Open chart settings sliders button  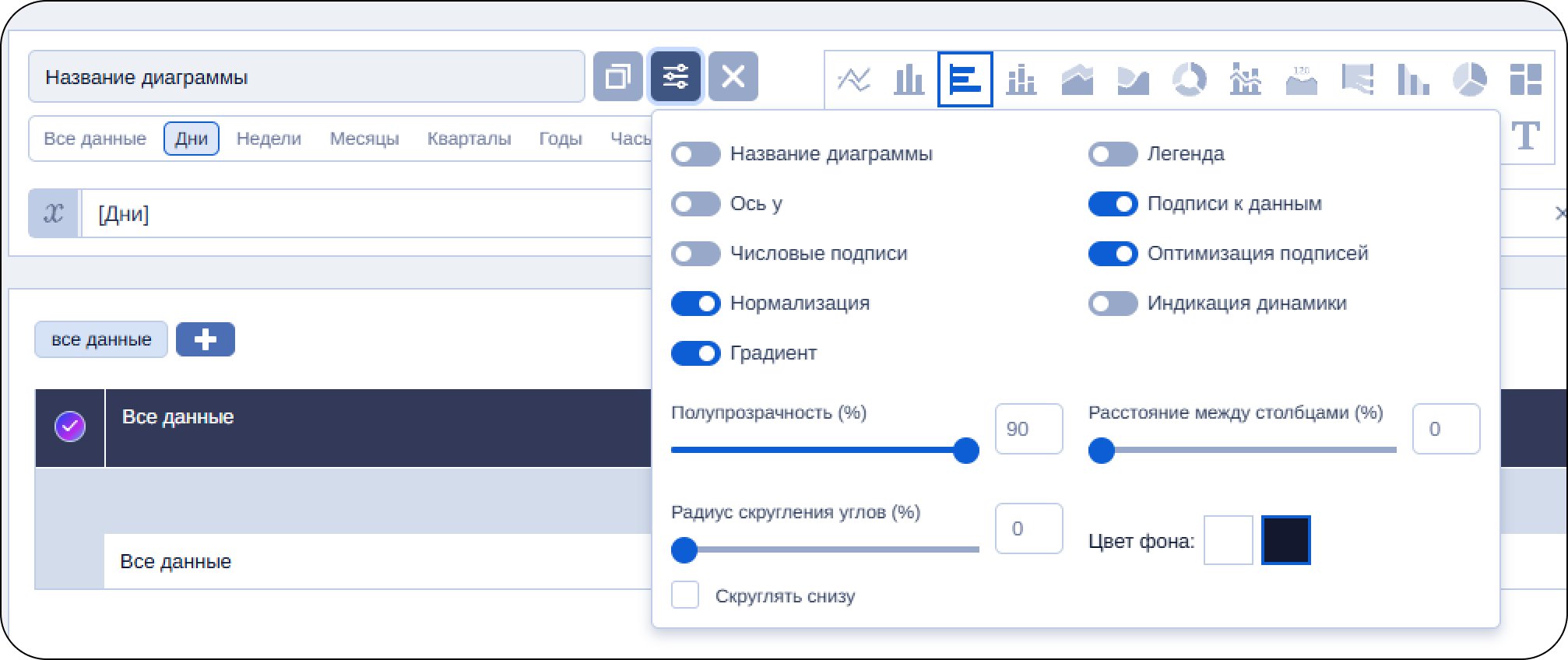(676, 77)
